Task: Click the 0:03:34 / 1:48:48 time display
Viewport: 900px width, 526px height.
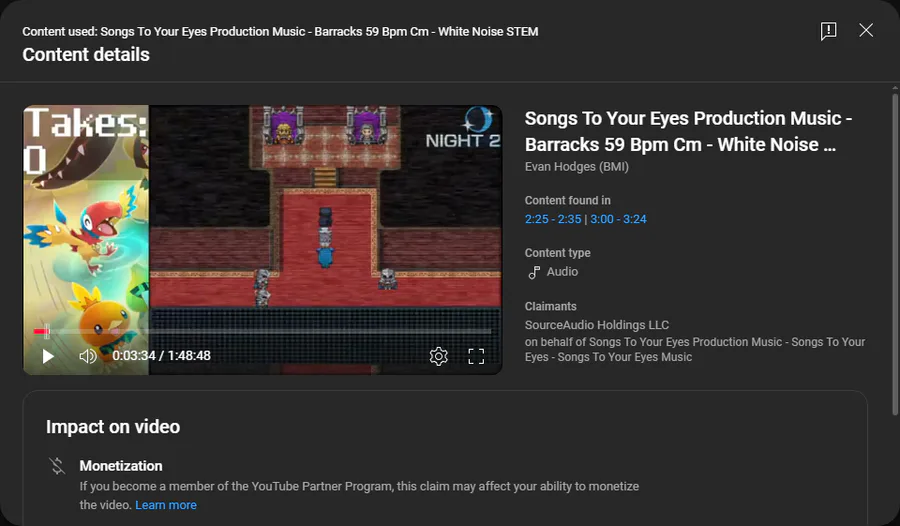Action: tap(161, 356)
